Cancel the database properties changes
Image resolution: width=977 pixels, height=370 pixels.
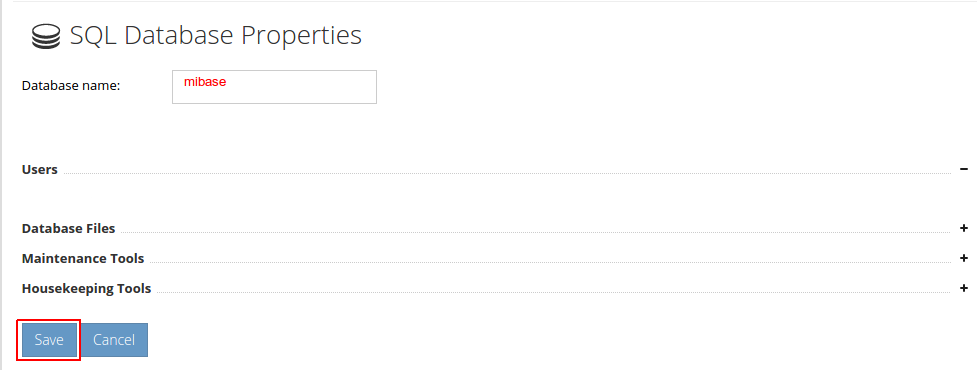click(x=114, y=340)
